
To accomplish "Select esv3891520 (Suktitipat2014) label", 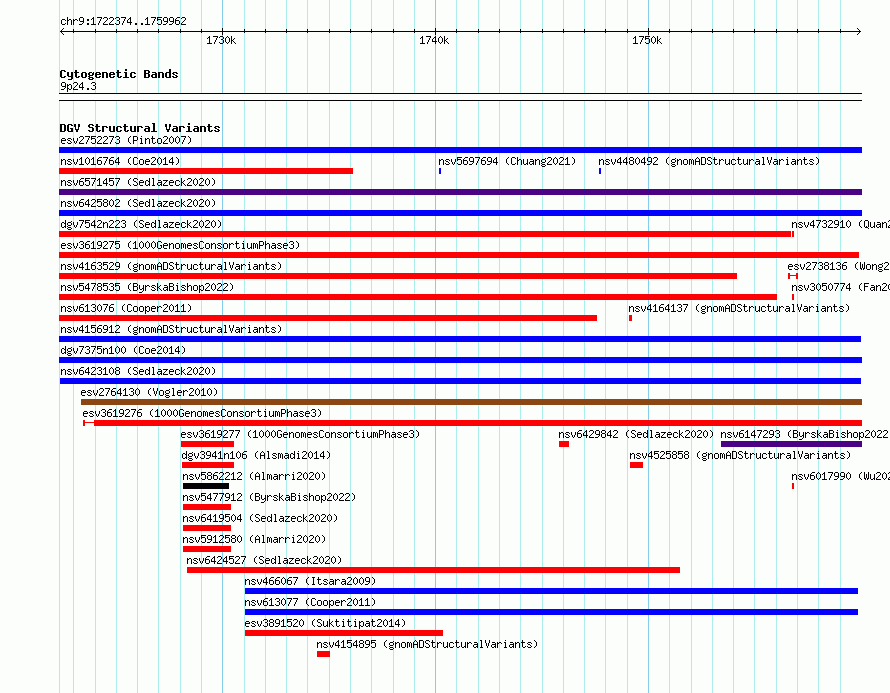I will tap(325, 623).
